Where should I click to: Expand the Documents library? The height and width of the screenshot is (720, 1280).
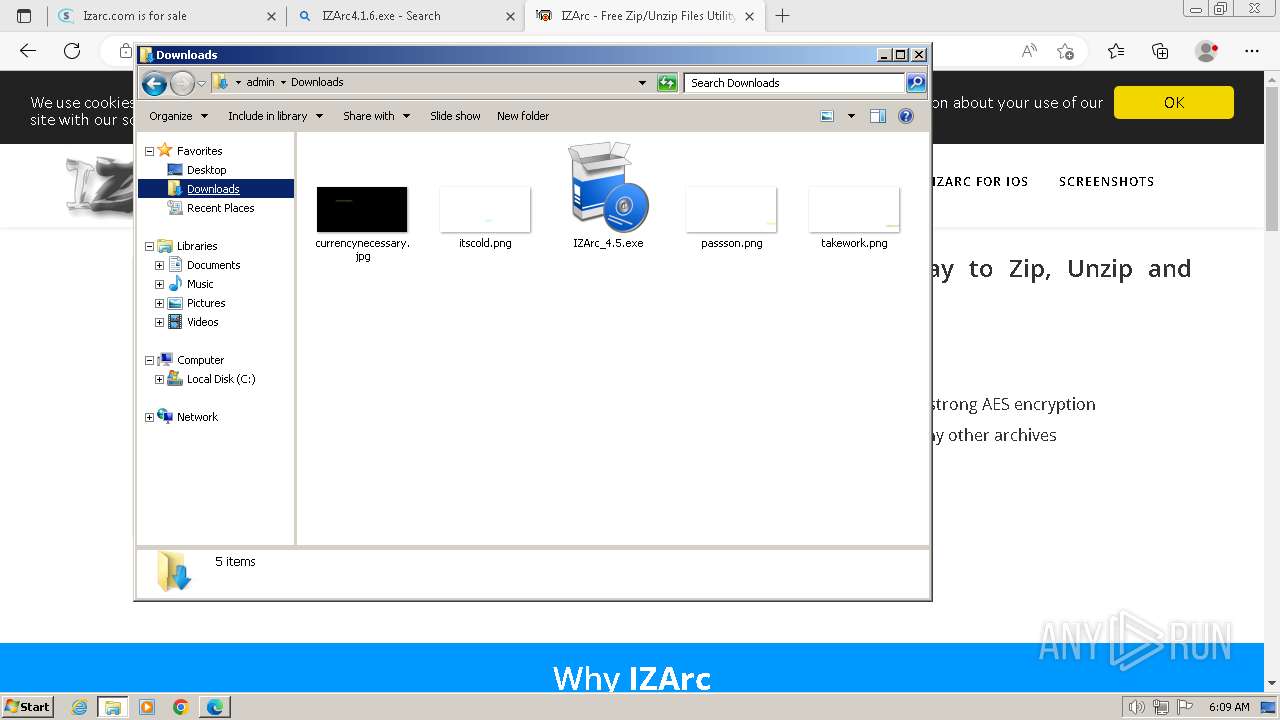click(159, 265)
